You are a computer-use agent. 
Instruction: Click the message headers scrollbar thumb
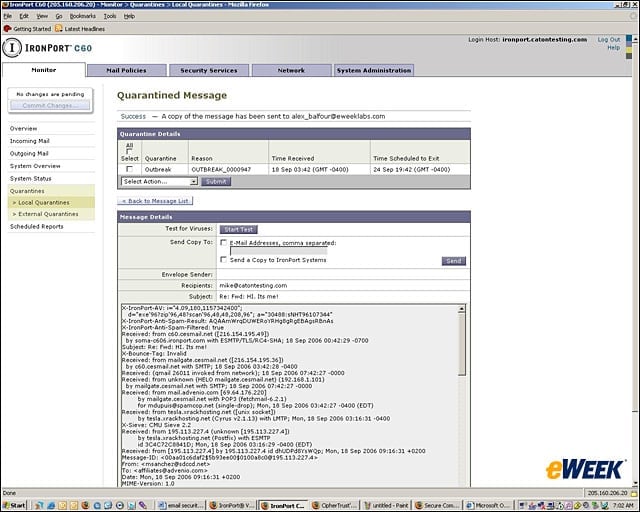tap(462, 344)
